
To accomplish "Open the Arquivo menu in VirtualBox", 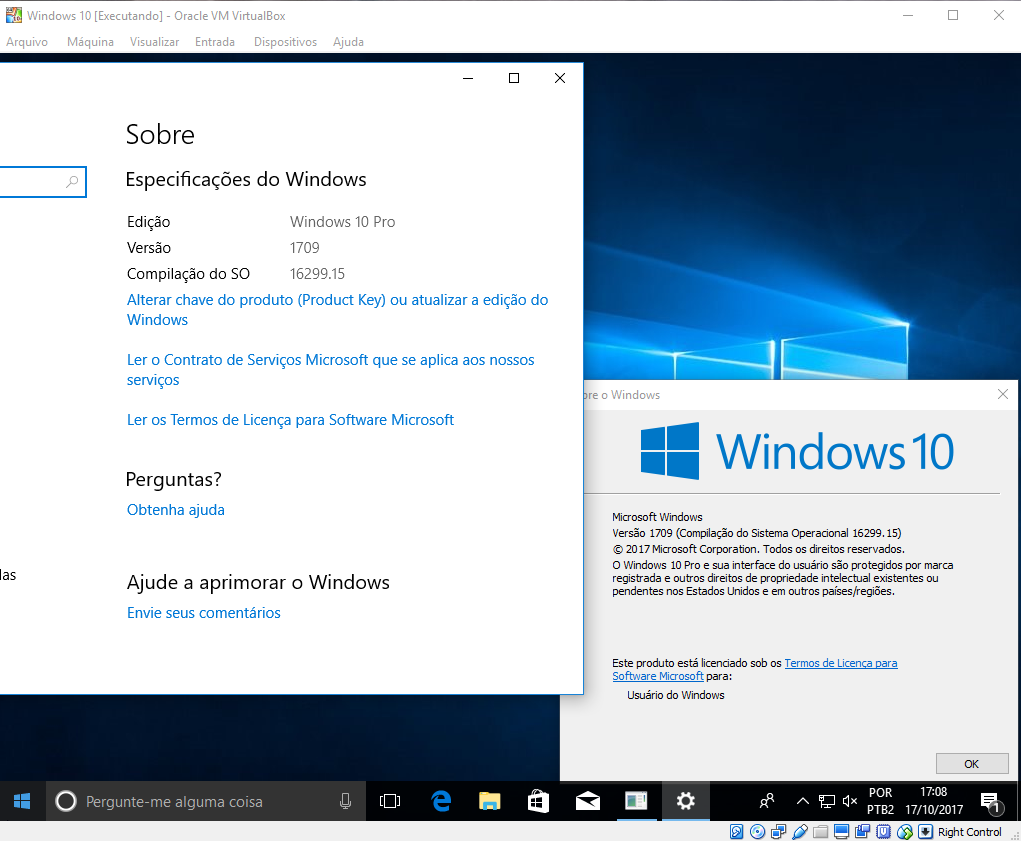I will pos(27,42).
